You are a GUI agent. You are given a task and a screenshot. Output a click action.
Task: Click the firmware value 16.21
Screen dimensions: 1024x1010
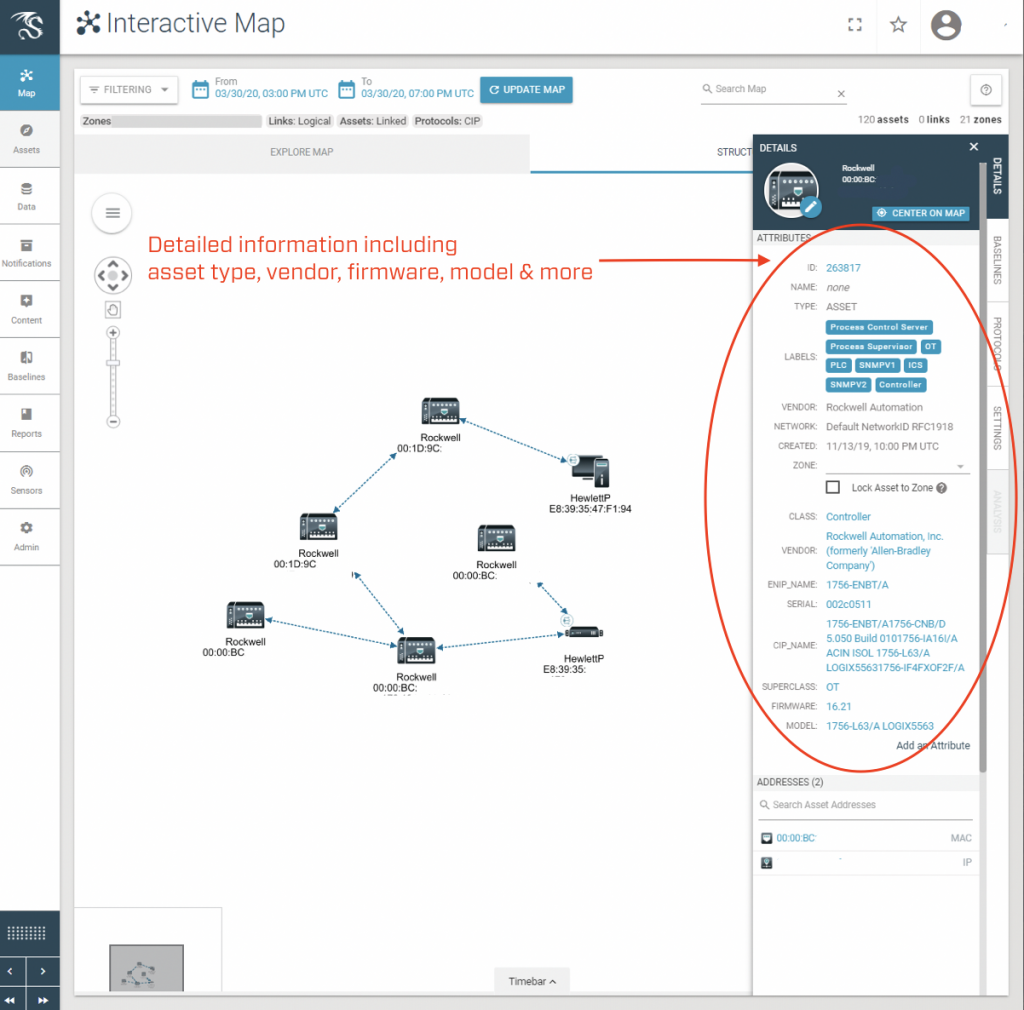tap(839, 706)
